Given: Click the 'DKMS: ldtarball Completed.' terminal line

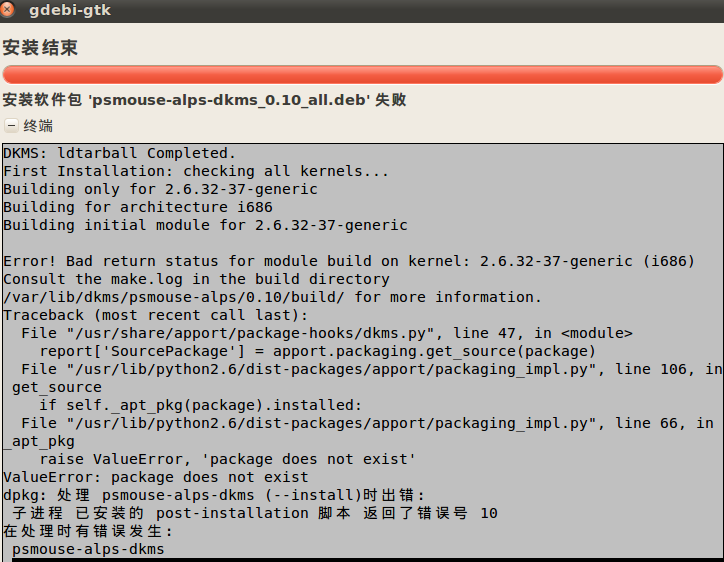Looking at the screenshot, I should click(x=120, y=153).
